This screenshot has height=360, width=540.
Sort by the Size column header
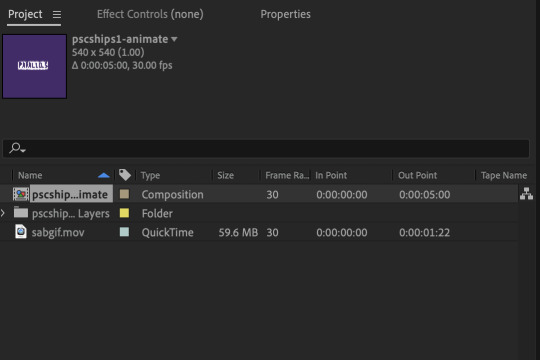(226, 175)
